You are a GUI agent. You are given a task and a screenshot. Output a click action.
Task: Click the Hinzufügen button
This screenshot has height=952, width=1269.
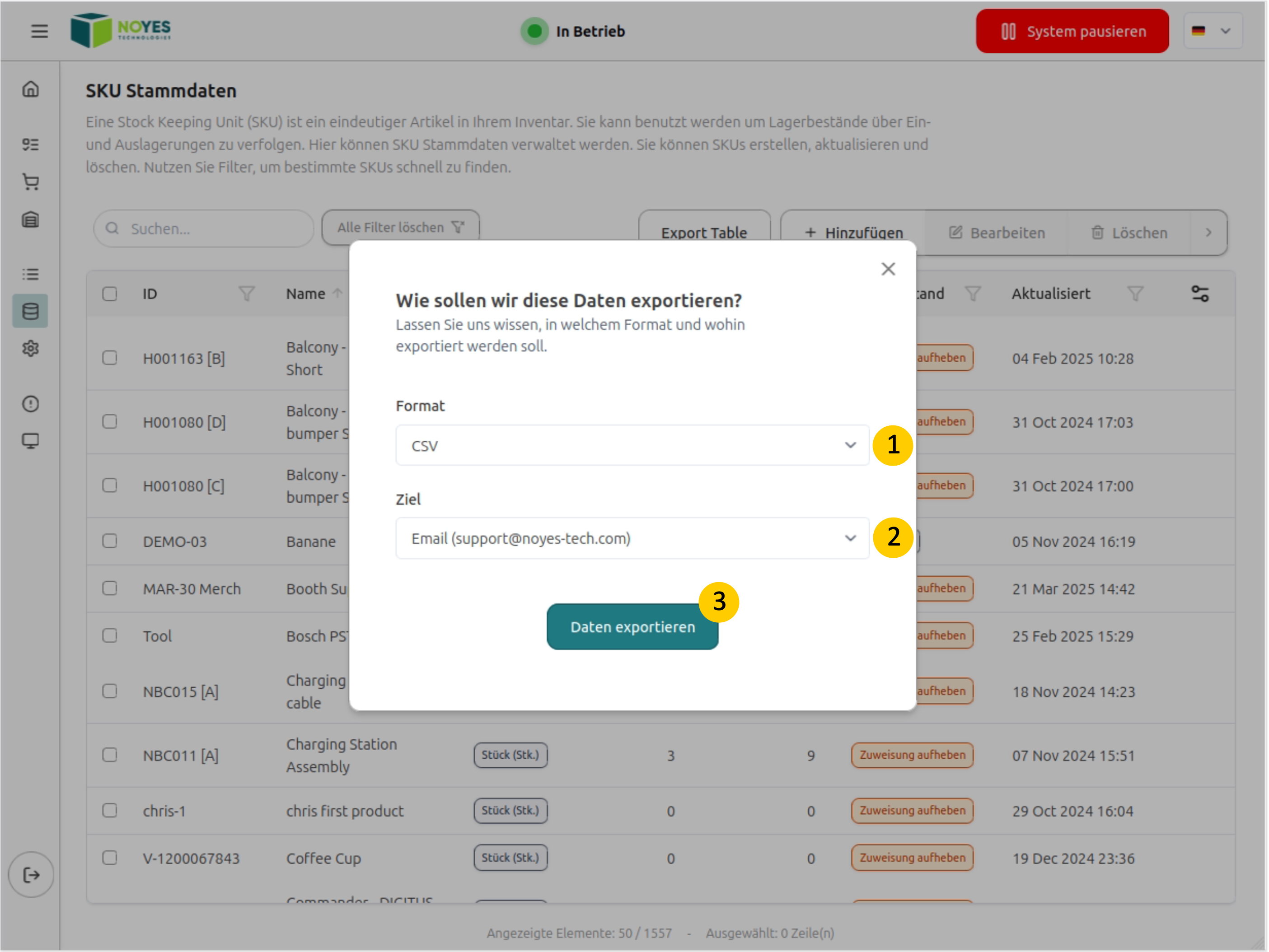point(854,233)
